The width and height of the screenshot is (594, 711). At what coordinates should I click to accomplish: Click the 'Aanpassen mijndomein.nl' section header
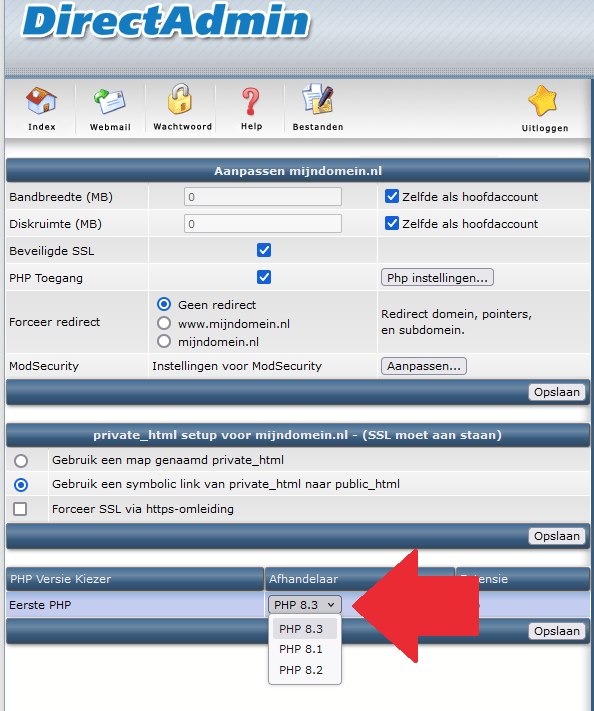pos(298,171)
